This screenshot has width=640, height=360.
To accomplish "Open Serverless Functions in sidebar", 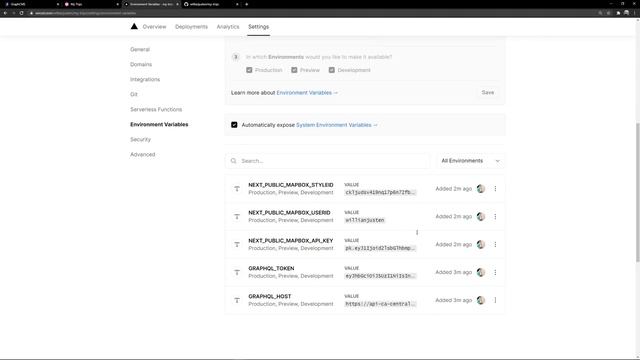I will (156, 109).
